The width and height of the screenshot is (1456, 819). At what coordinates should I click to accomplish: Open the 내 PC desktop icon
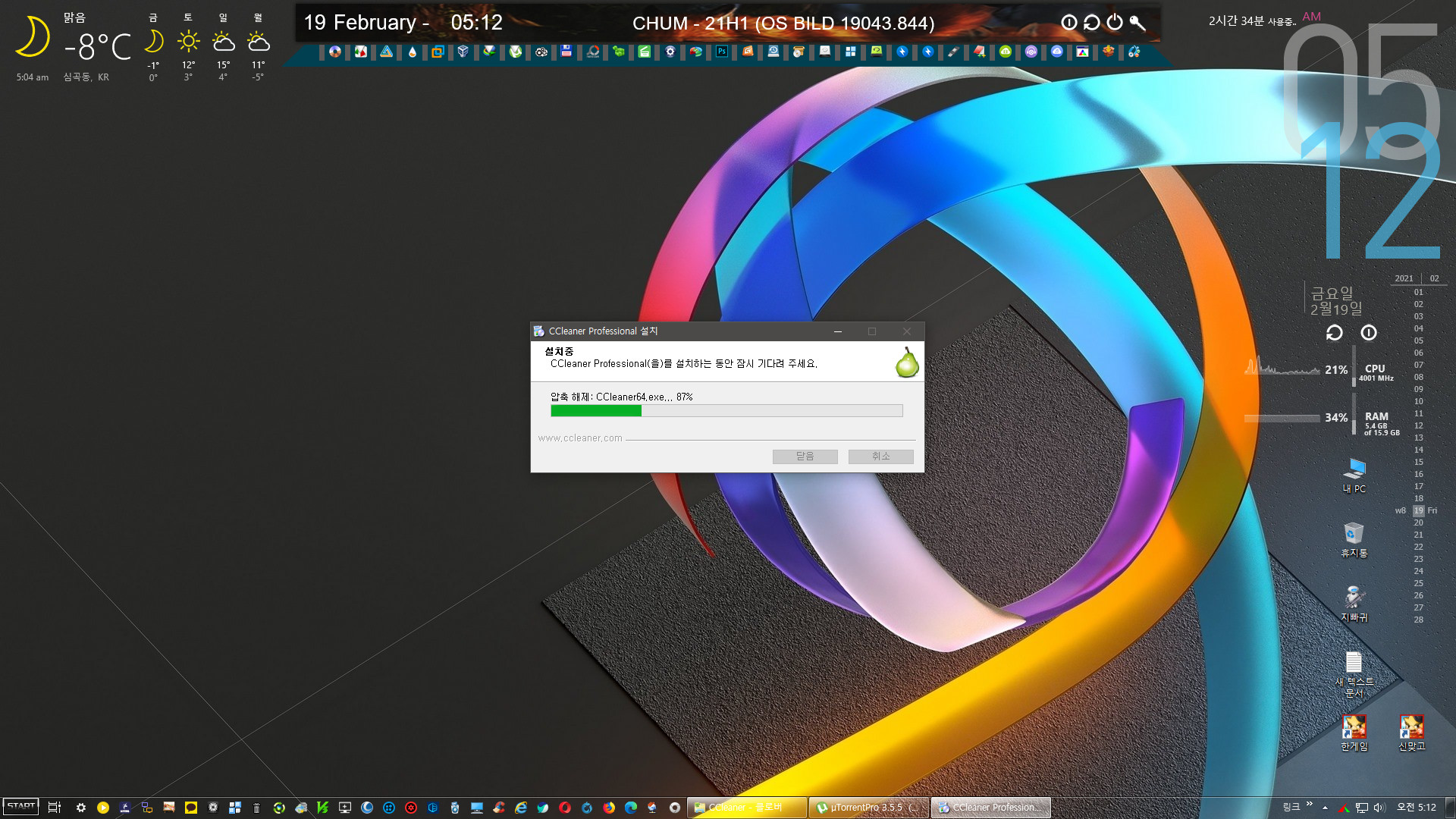tap(1354, 475)
